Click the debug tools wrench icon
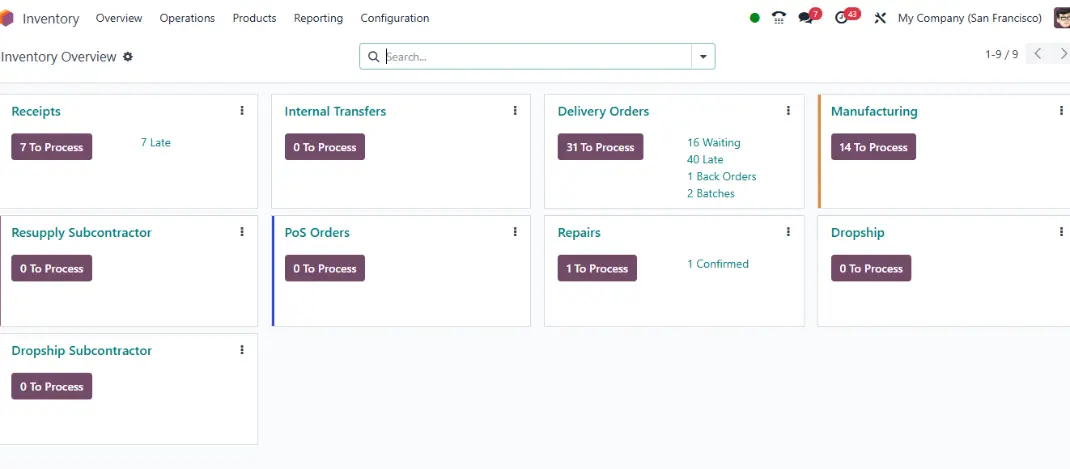 point(880,18)
